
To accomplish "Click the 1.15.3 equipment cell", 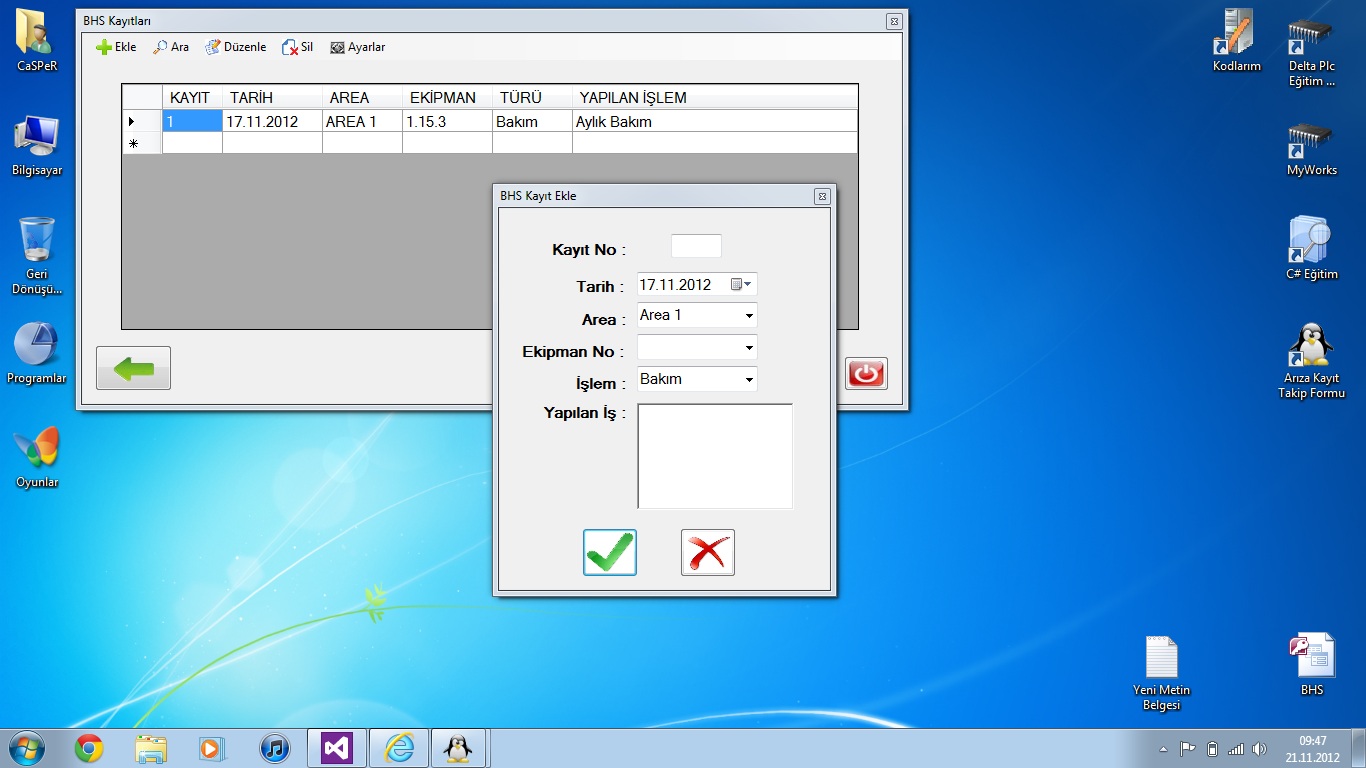I will (447, 121).
